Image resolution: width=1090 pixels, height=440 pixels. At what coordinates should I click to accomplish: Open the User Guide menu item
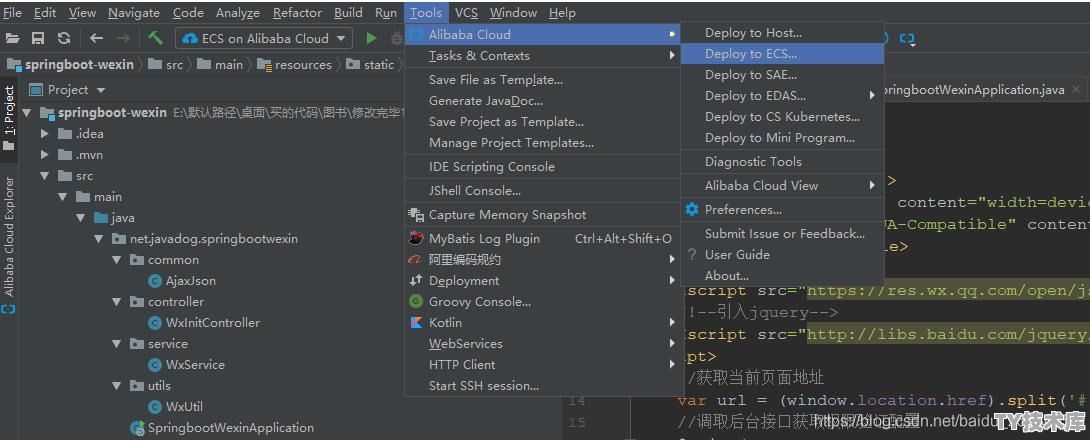[x=782, y=254]
